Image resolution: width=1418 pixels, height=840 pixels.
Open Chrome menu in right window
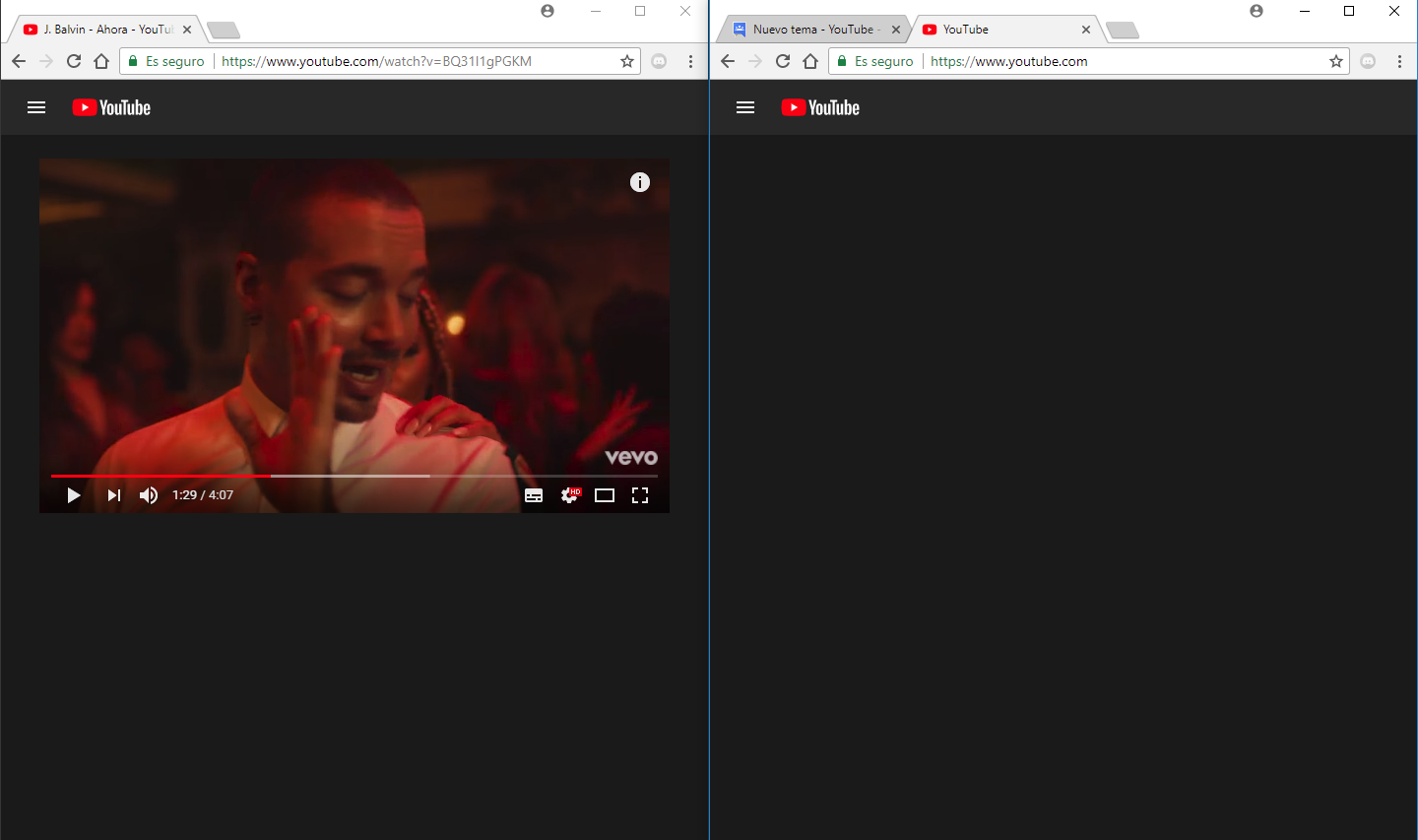coord(1399,61)
